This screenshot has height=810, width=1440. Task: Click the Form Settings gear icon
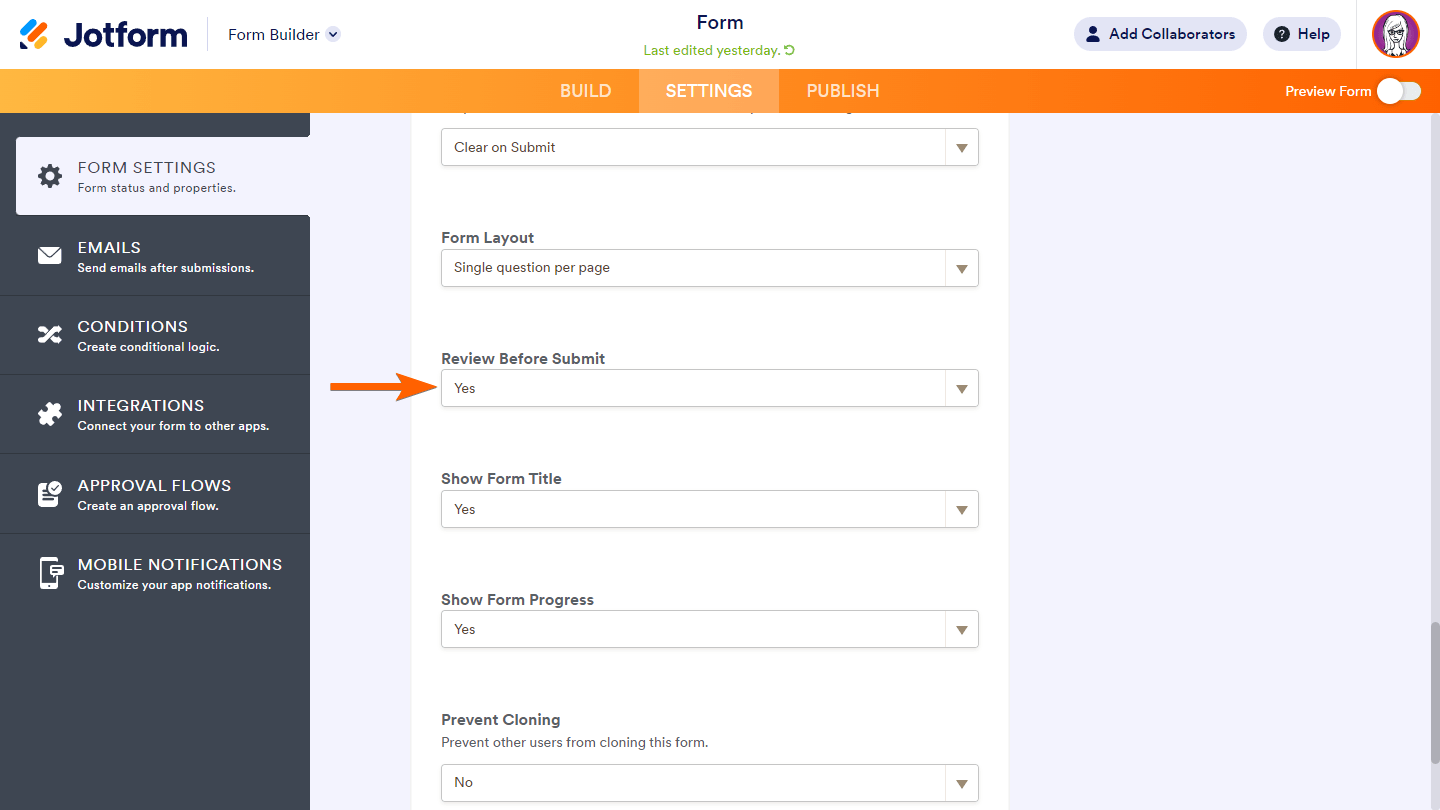pyautogui.click(x=49, y=176)
